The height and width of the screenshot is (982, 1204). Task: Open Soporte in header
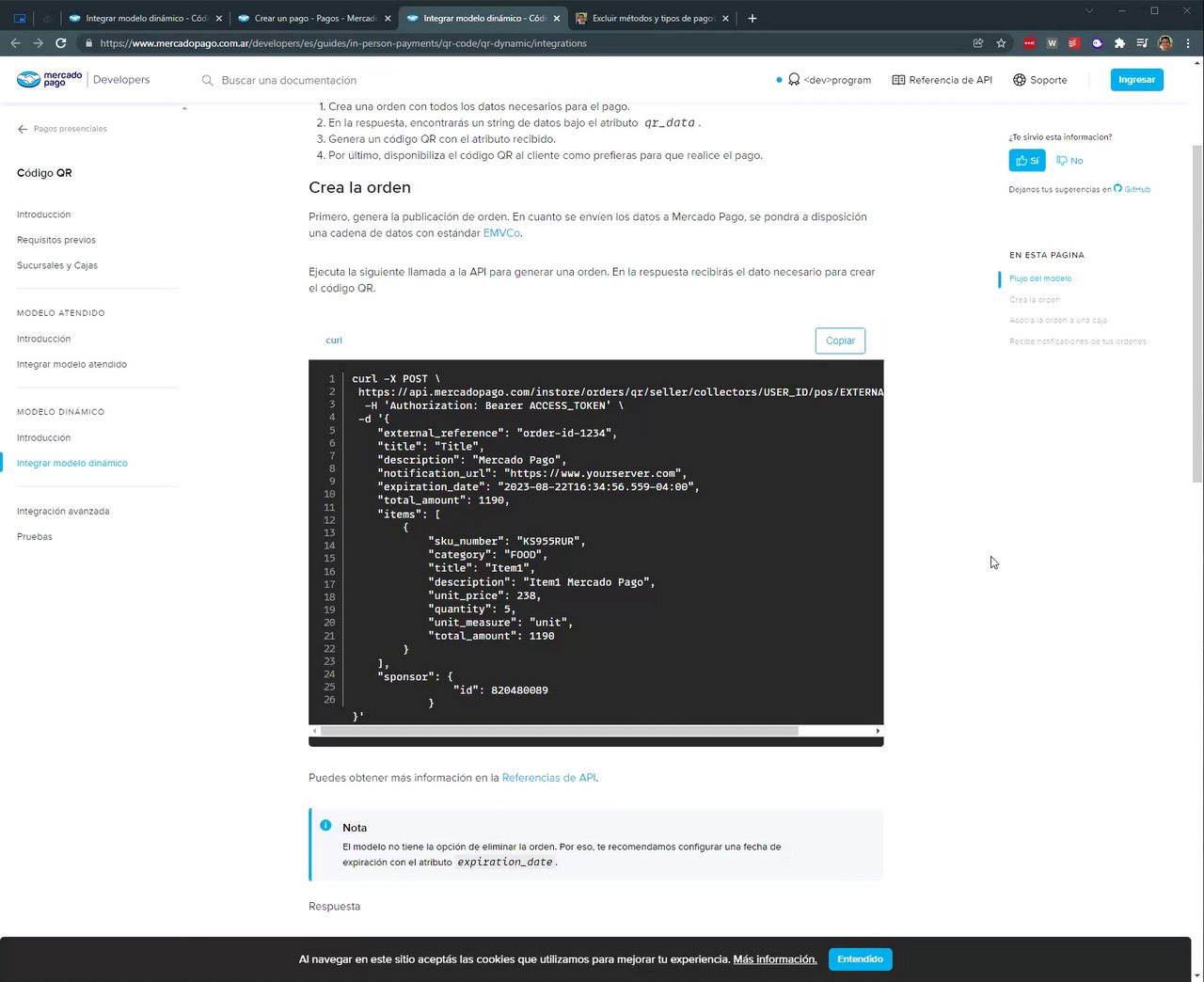click(x=1039, y=80)
